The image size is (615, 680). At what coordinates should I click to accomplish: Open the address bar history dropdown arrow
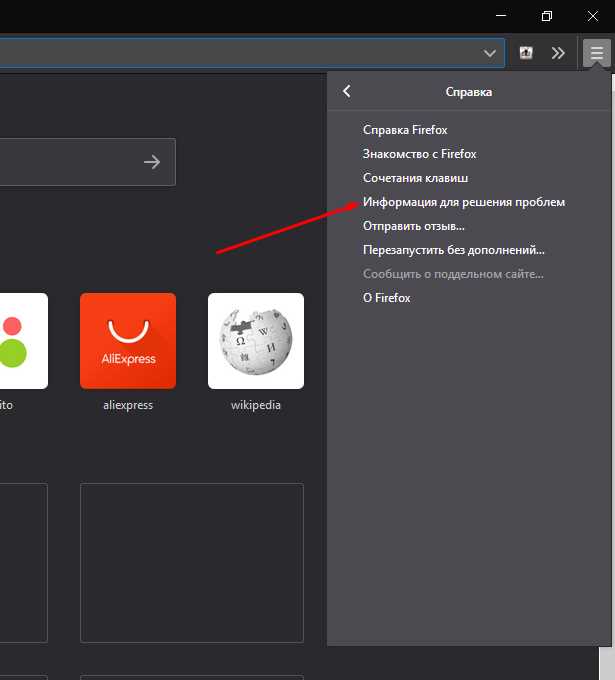pos(490,53)
